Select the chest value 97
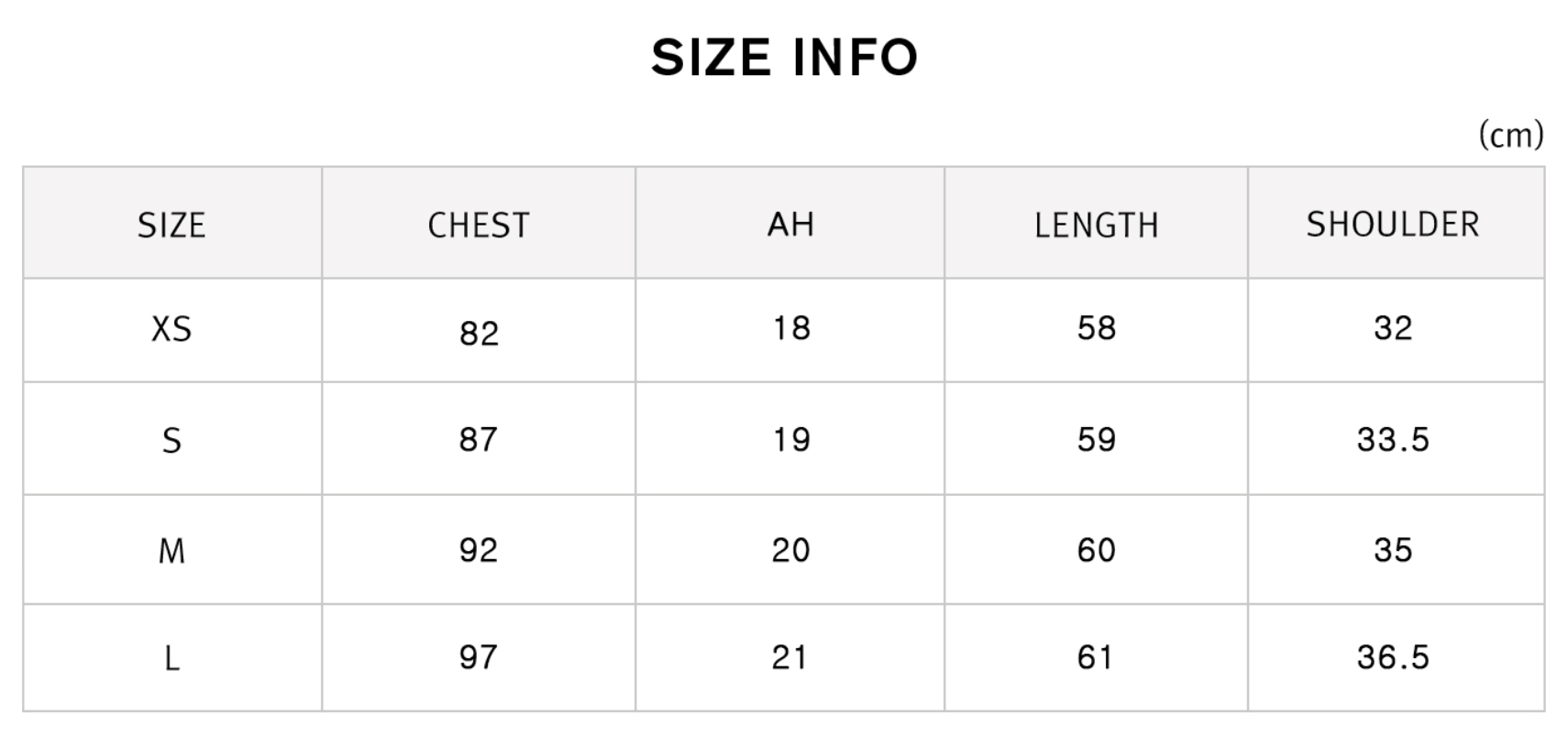Viewport: 1568px width, 737px height. click(x=479, y=656)
